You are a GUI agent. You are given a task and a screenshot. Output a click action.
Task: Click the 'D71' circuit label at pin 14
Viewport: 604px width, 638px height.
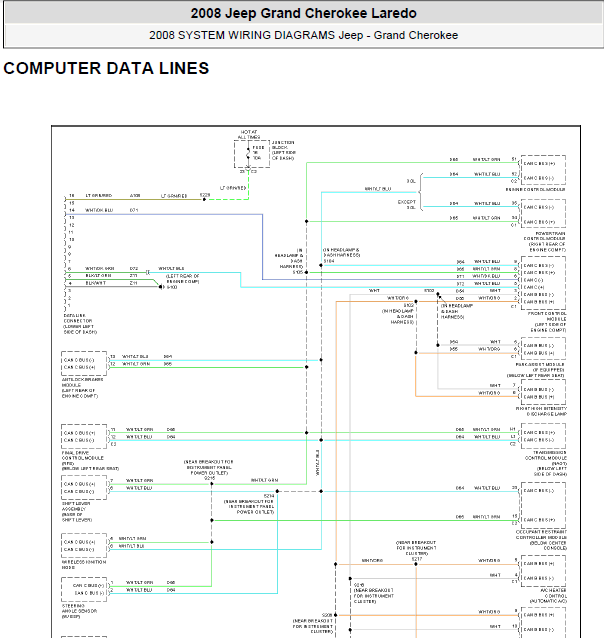[134, 210]
